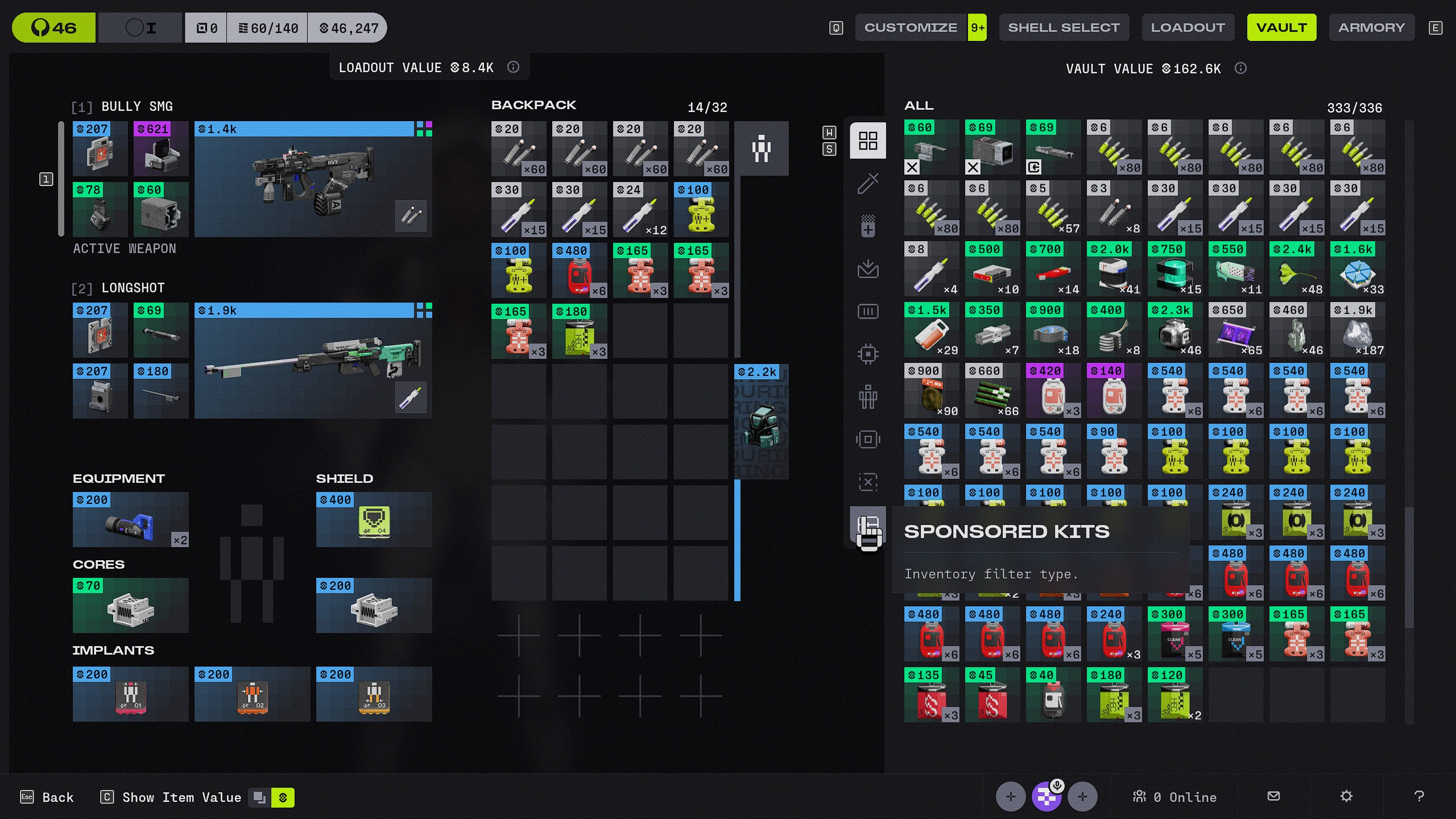Select the weapons filter sword icon

[x=868, y=183]
